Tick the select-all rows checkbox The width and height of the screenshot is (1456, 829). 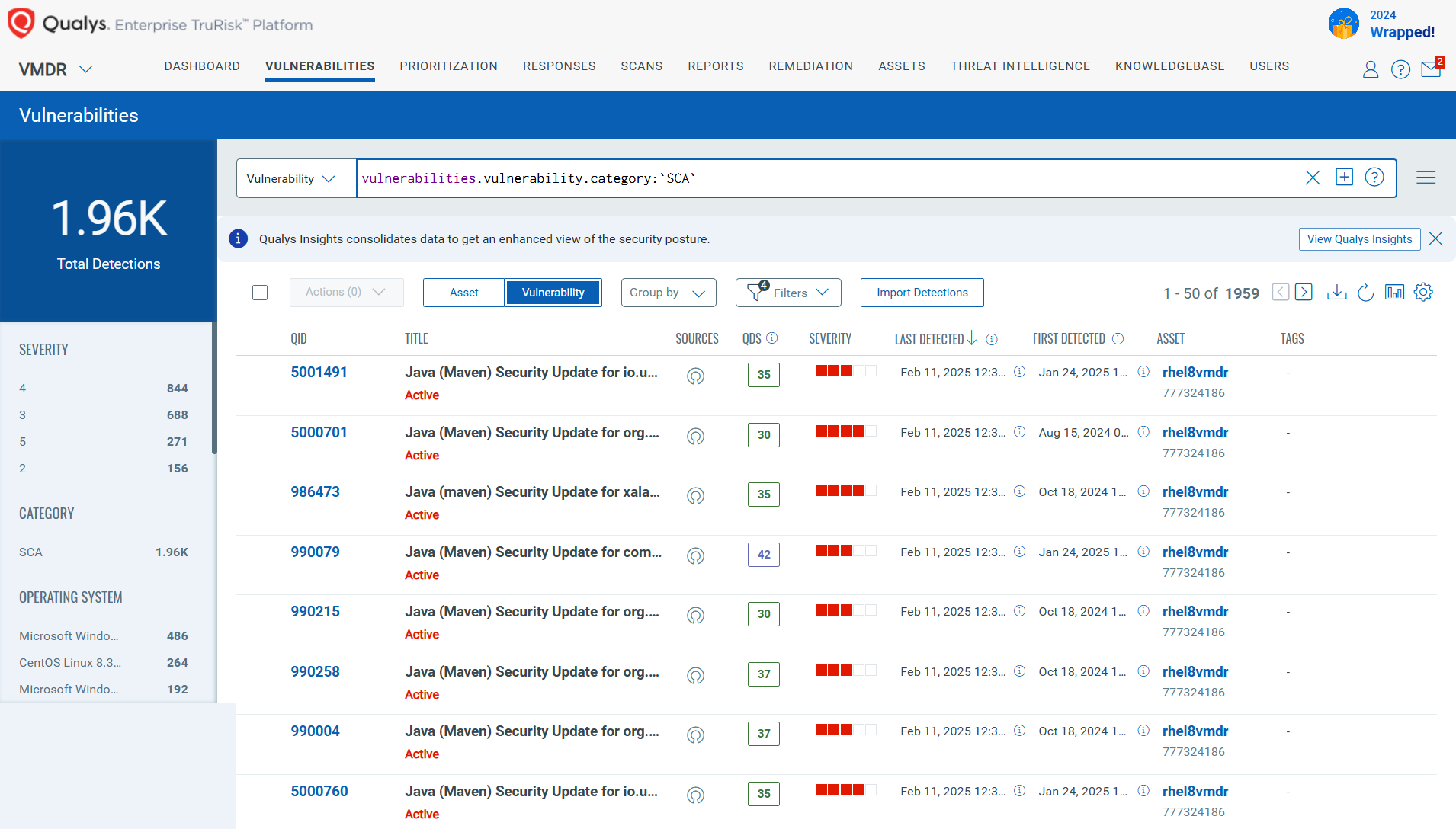click(260, 293)
